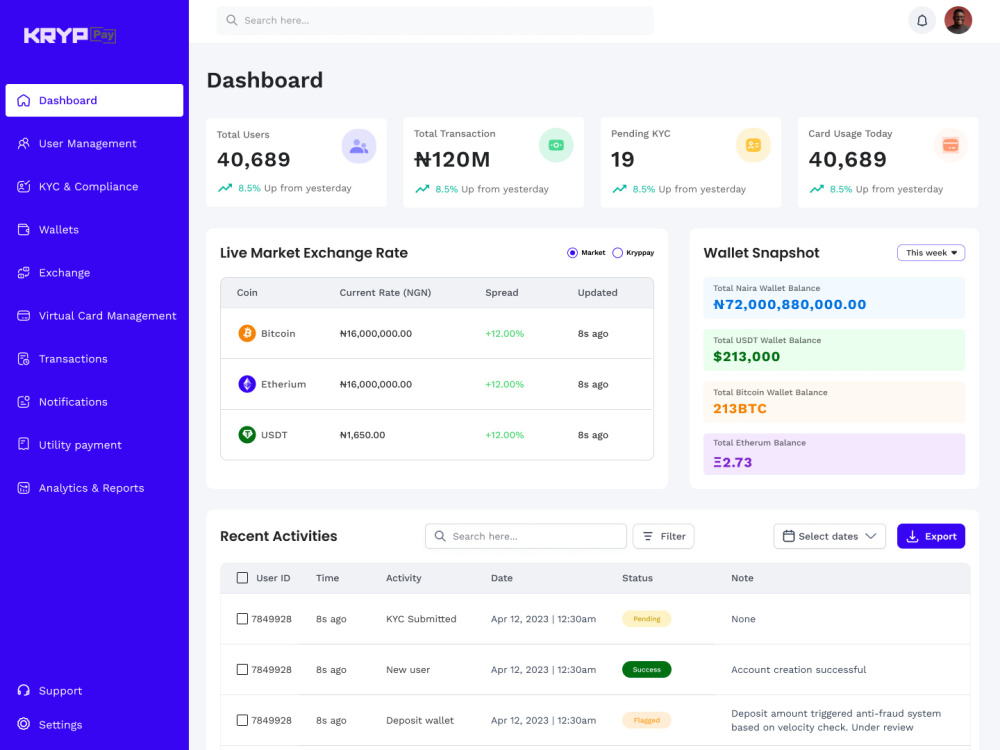Click the Pending KYC ID card icon
1000x750 pixels.
(753, 145)
